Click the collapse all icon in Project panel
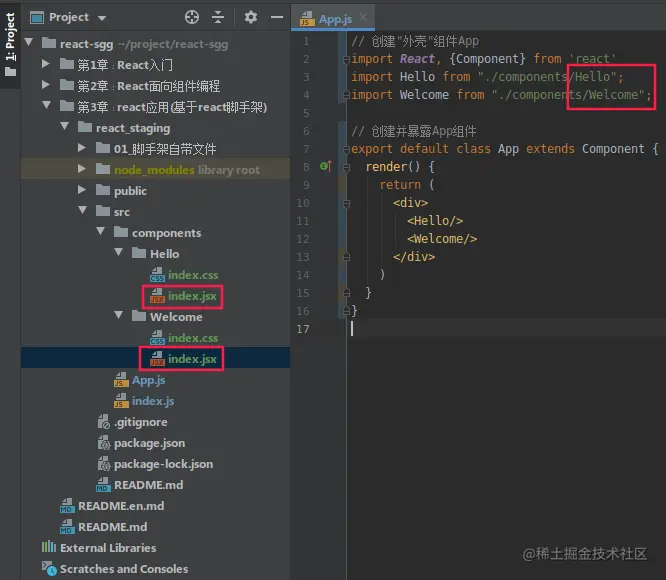 coord(218,17)
